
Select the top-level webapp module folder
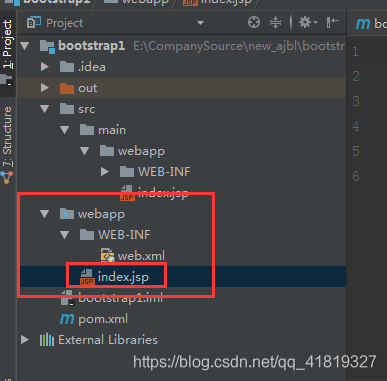tap(101, 214)
